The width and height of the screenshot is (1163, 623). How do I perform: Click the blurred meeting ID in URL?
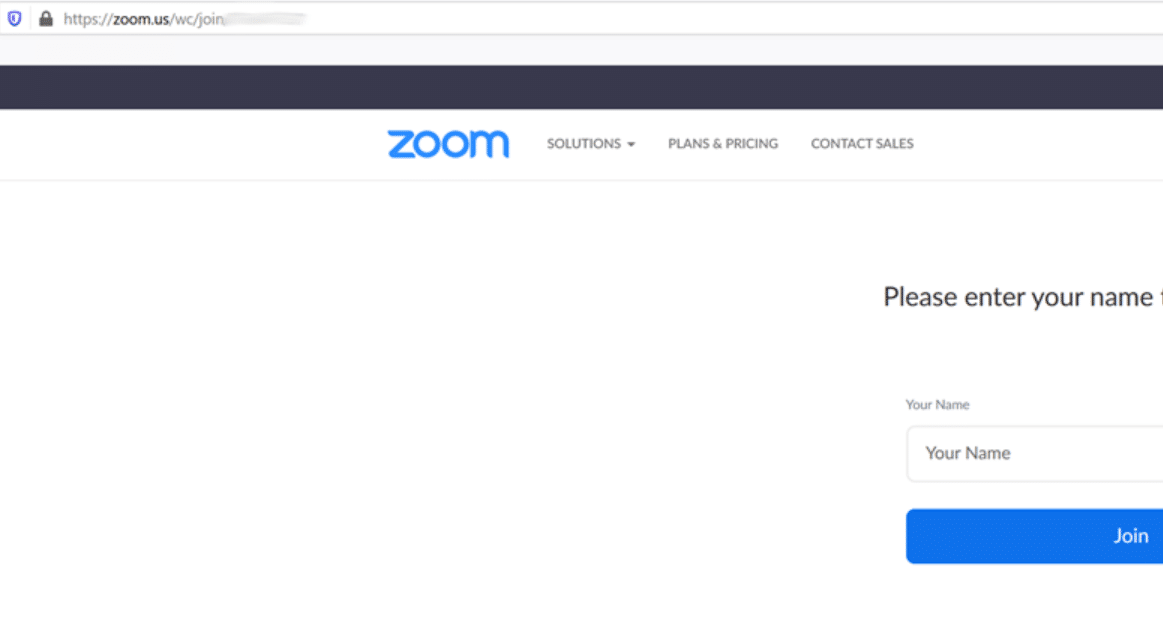[265, 19]
